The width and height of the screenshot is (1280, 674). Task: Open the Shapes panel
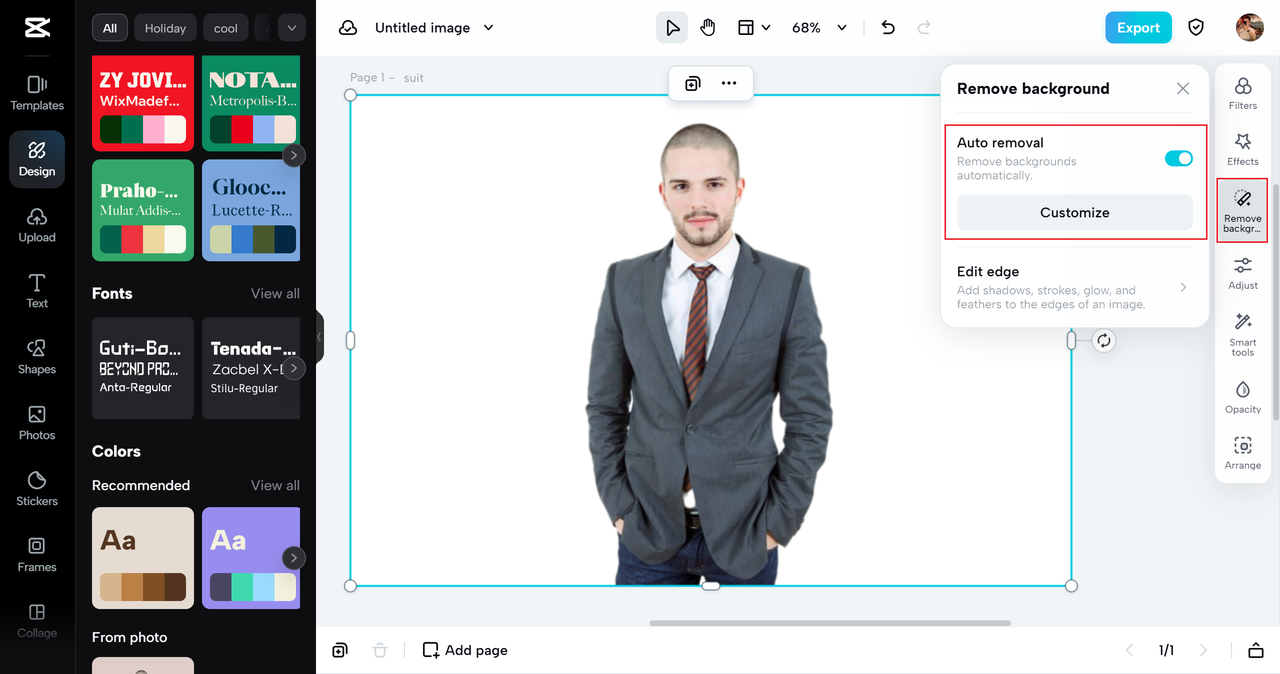click(37, 357)
